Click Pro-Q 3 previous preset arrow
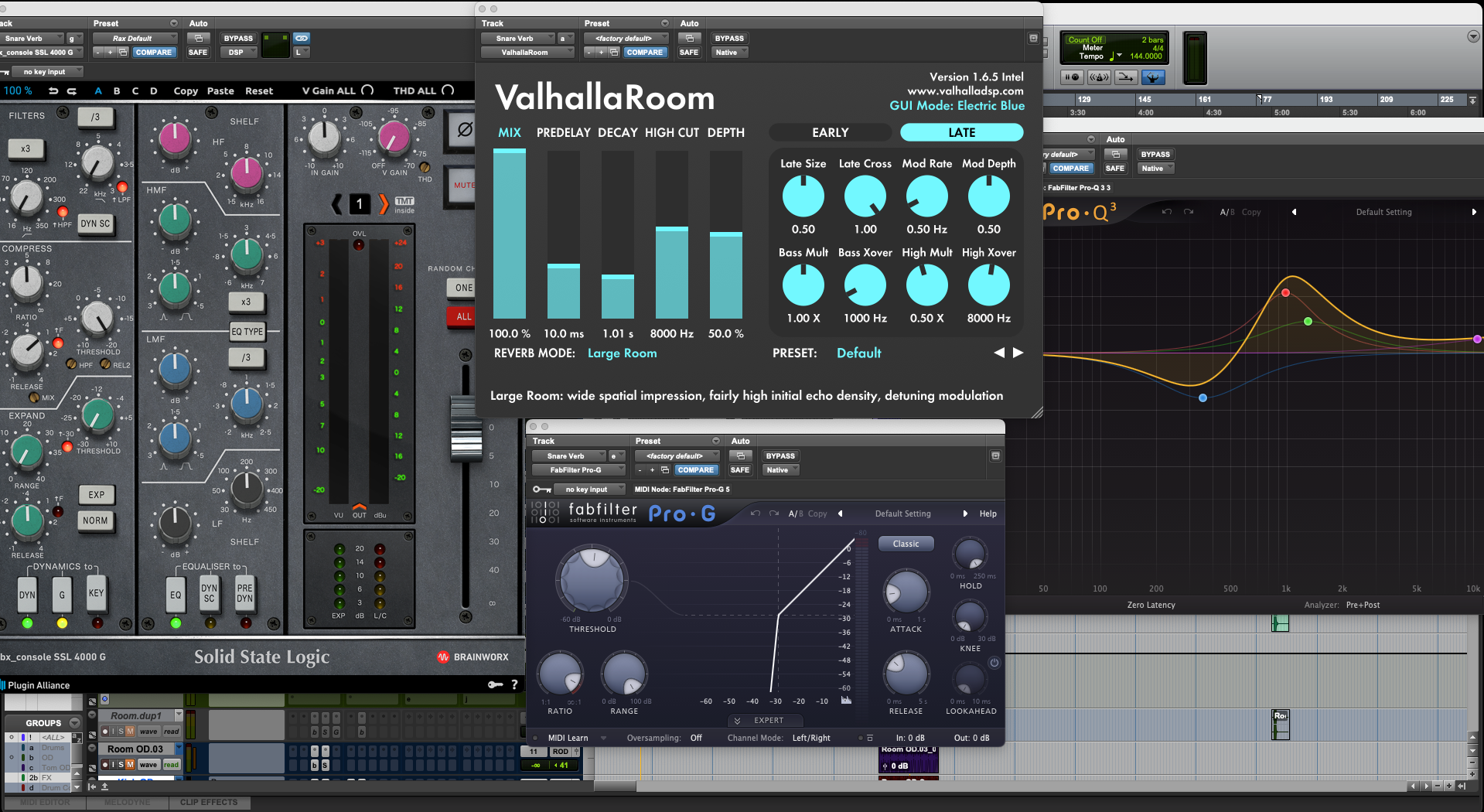The image size is (1484, 812). 1294,212
